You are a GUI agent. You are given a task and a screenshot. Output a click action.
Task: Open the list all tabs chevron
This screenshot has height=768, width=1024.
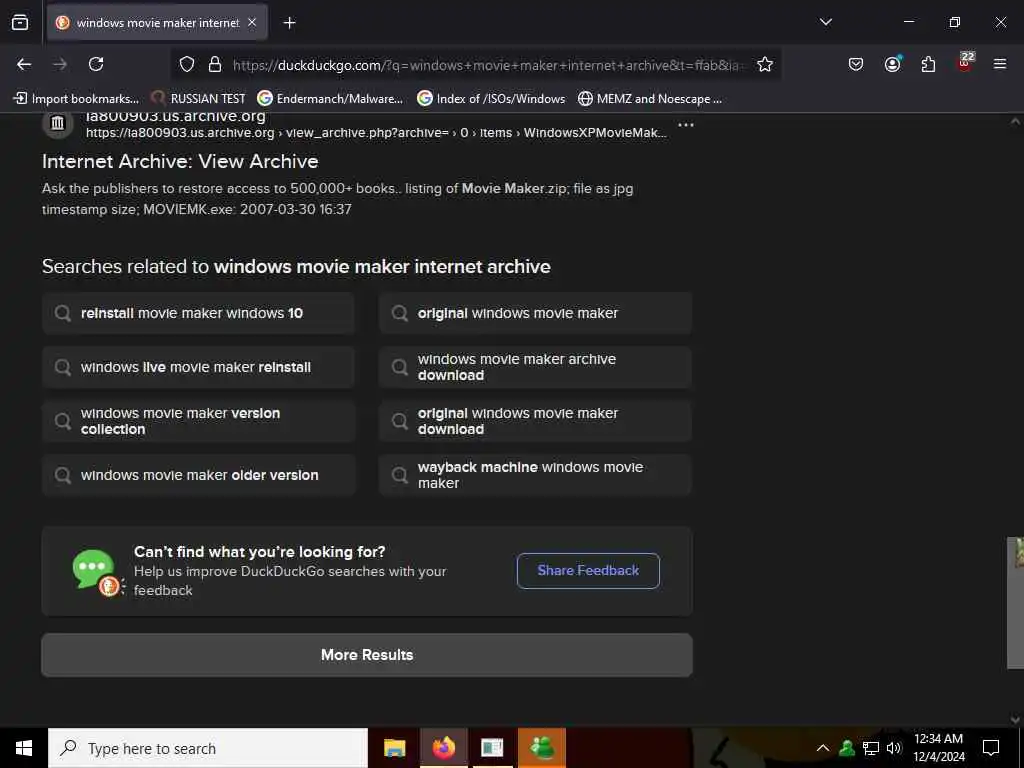click(825, 22)
